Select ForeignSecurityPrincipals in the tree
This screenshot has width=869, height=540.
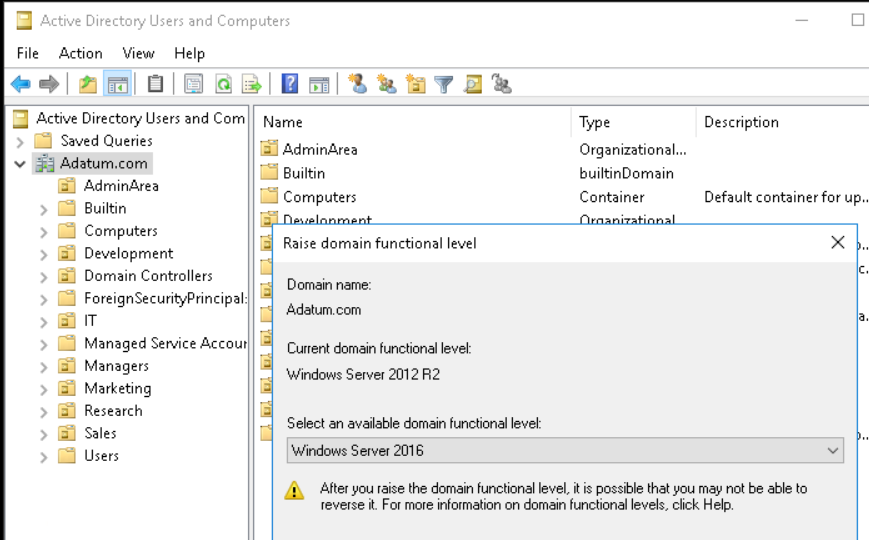[x=165, y=298]
